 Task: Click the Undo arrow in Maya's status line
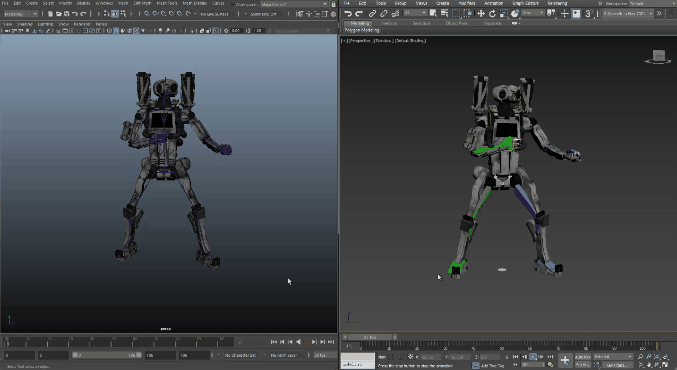[x=75, y=14]
